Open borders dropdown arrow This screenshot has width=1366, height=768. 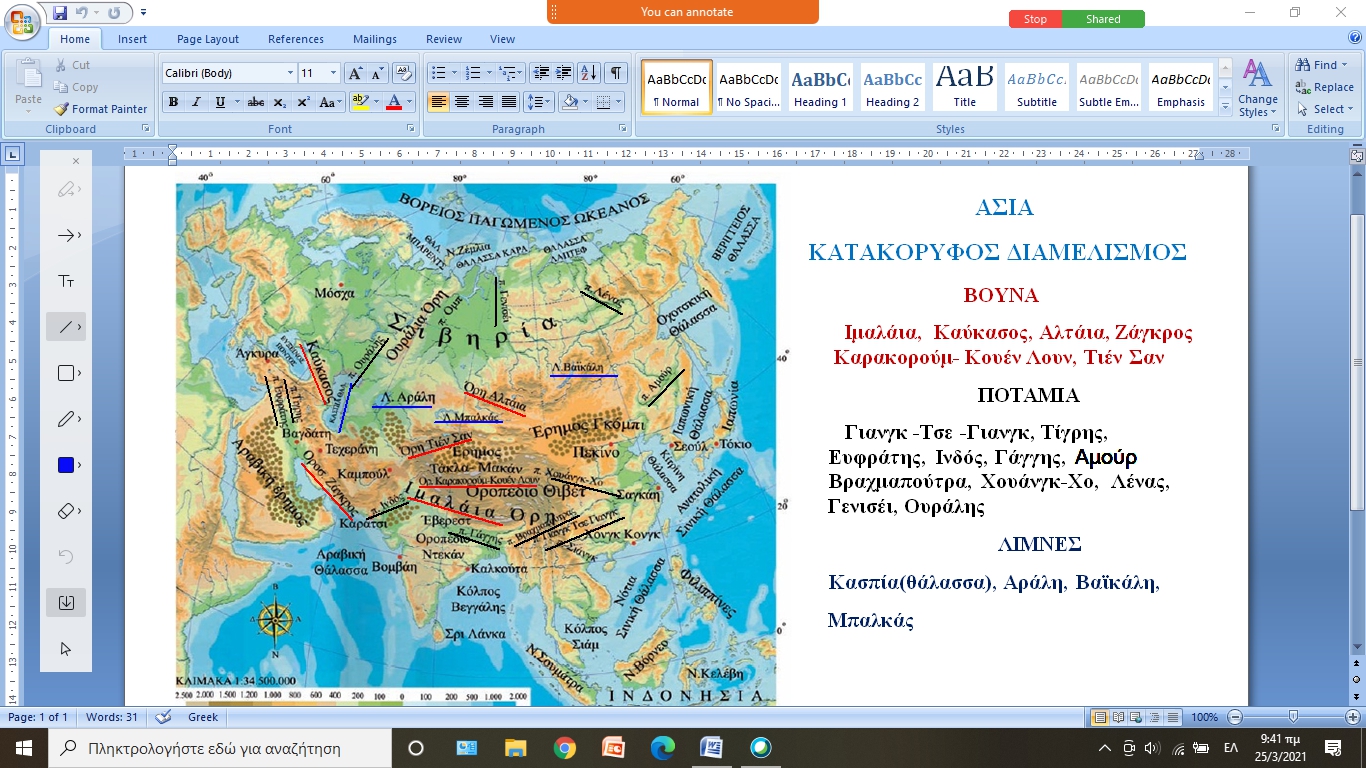click(x=619, y=102)
